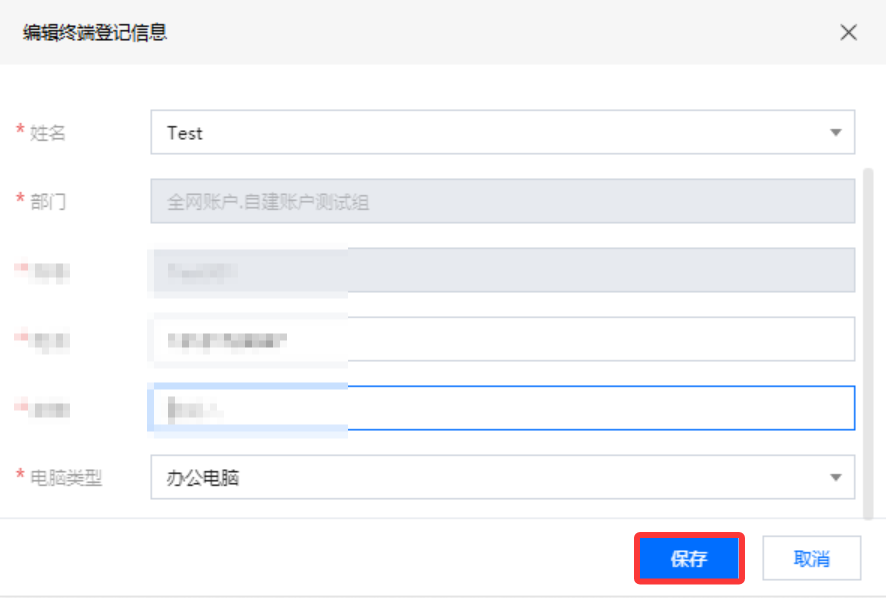886x598 pixels.
Task: Click the greyed-out field below 部门
Action: pos(502,270)
